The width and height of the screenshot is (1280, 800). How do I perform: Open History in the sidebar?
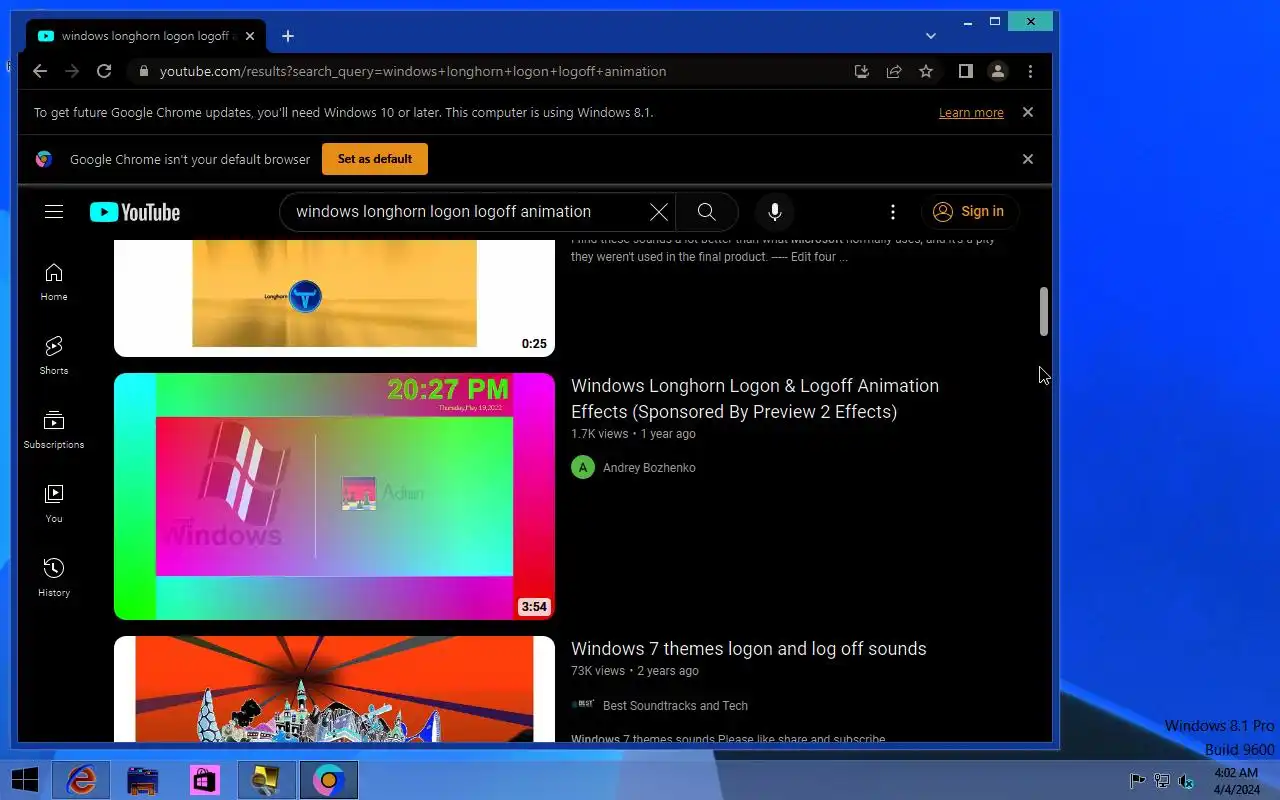pos(54,578)
